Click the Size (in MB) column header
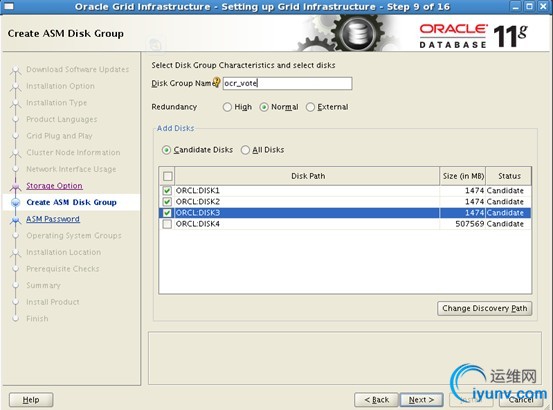The image size is (553, 410). (463, 176)
